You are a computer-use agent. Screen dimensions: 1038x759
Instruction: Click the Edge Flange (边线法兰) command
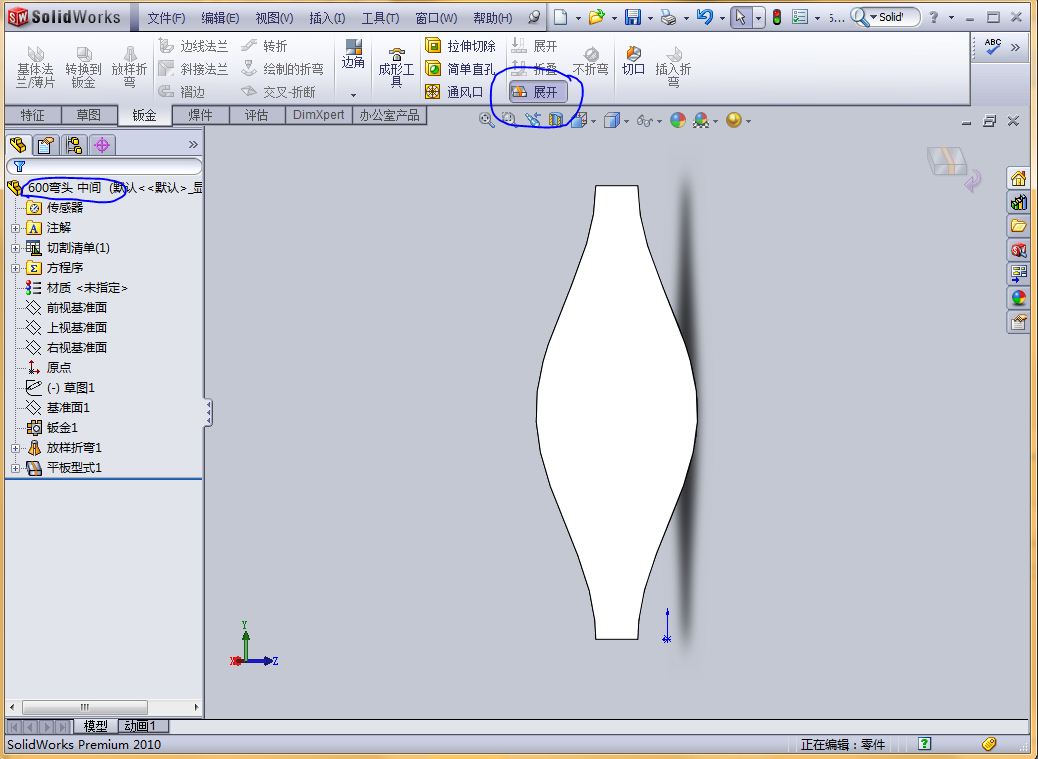point(194,46)
